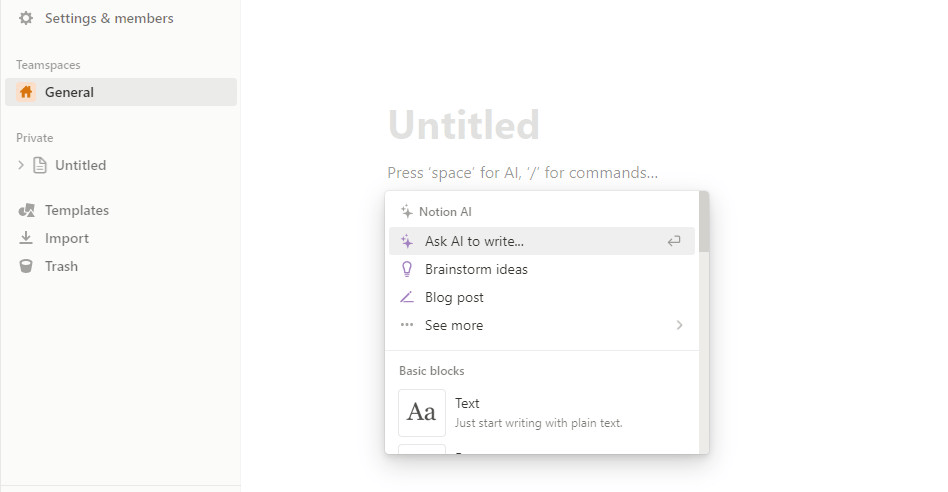Click the command menu scrollbar

(x=704, y=223)
